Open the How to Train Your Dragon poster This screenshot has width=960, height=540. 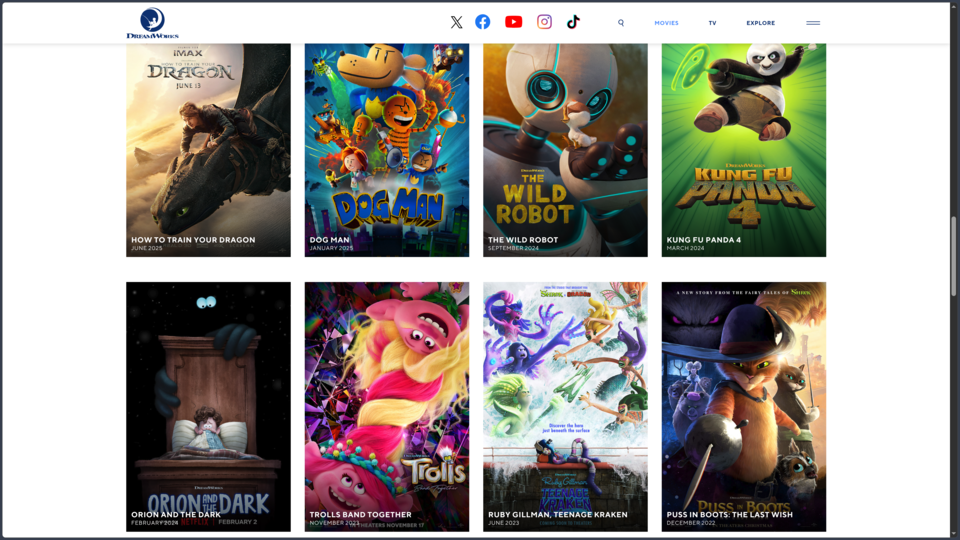pos(208,149)
